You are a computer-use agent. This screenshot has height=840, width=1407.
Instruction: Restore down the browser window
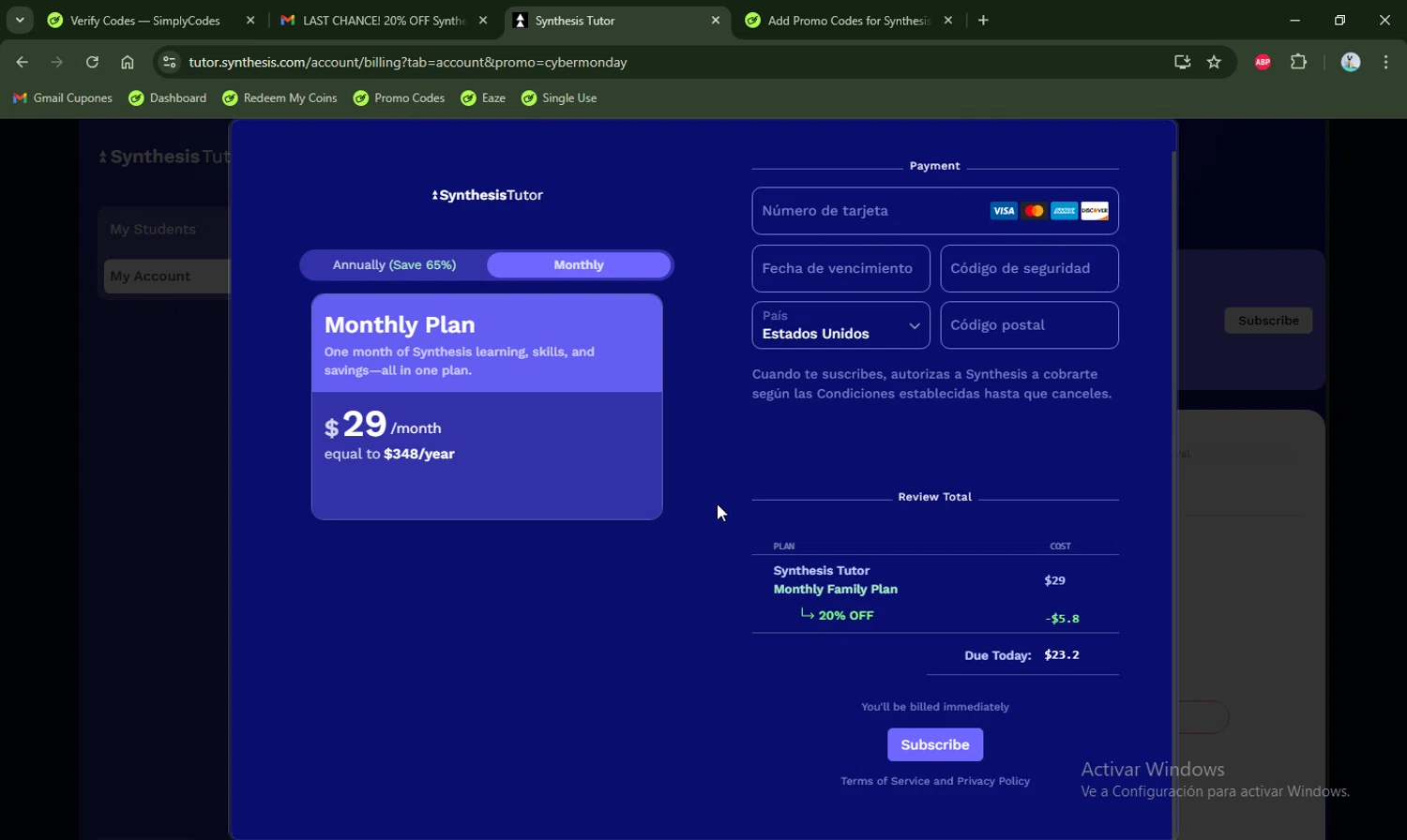[1339, 20]
